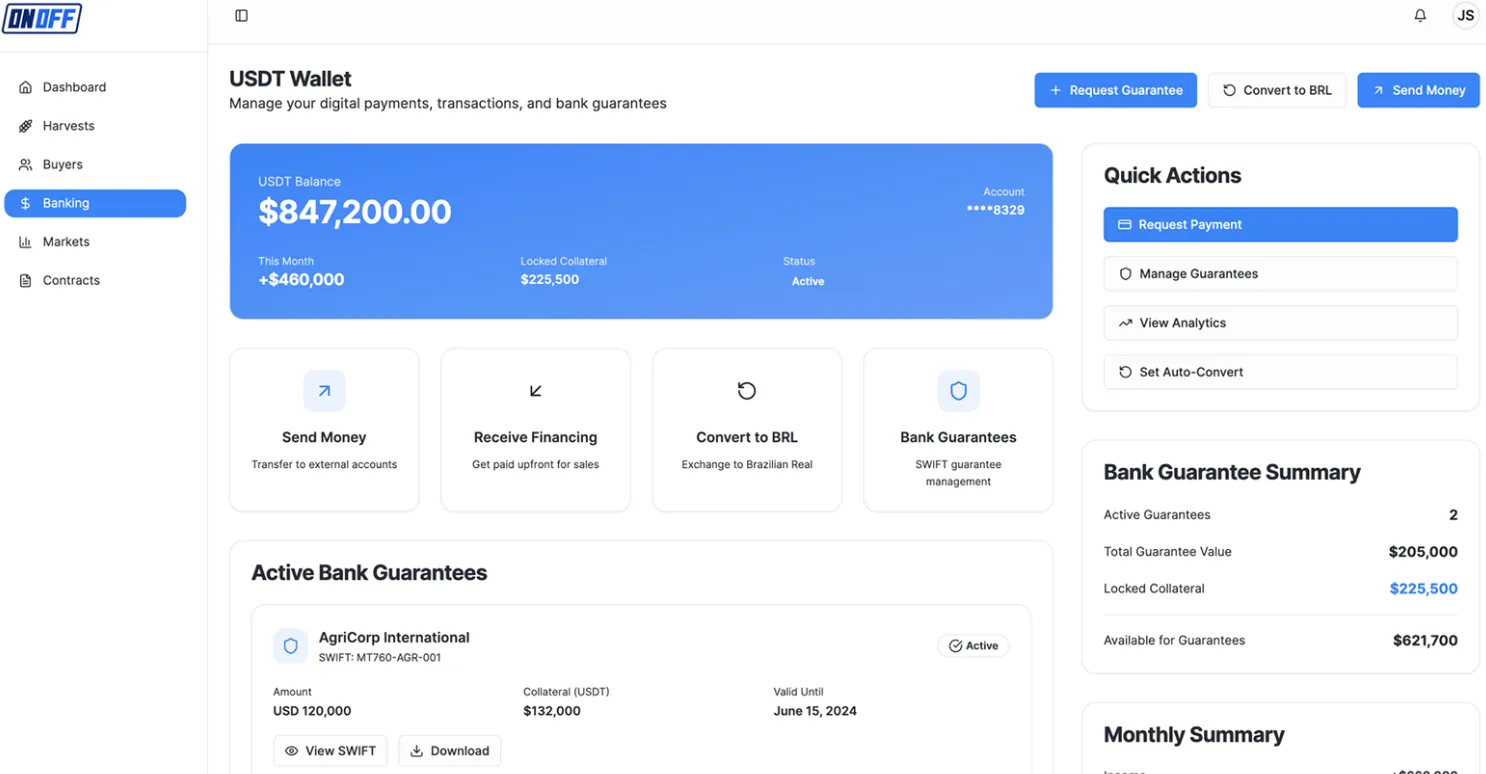This screenshot has height=774, width=1486.
Task: Download the AgriCorp guarantee document
Action: [450, 751]
